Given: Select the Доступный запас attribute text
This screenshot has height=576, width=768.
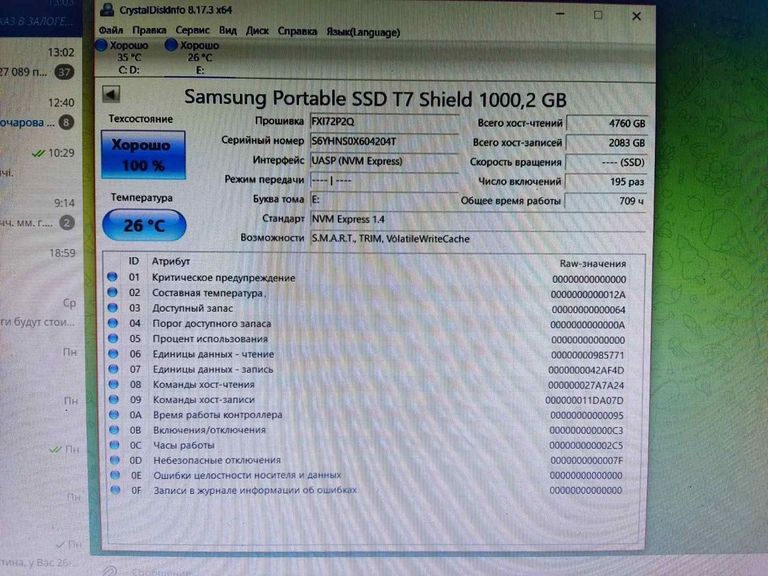Looking at the screenshot, I should pos(192,308).
